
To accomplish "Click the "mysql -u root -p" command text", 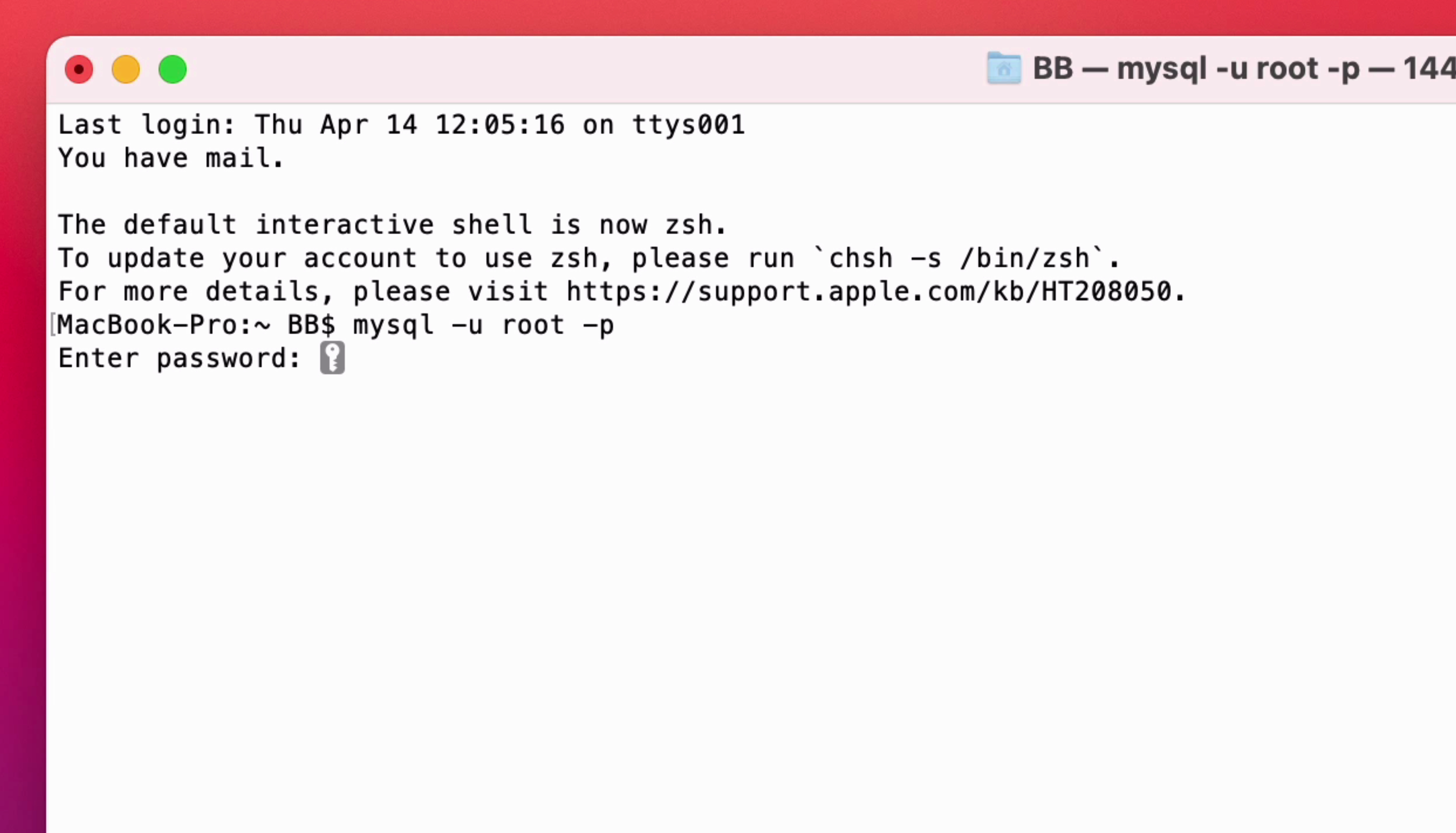I will pos(483,325).
